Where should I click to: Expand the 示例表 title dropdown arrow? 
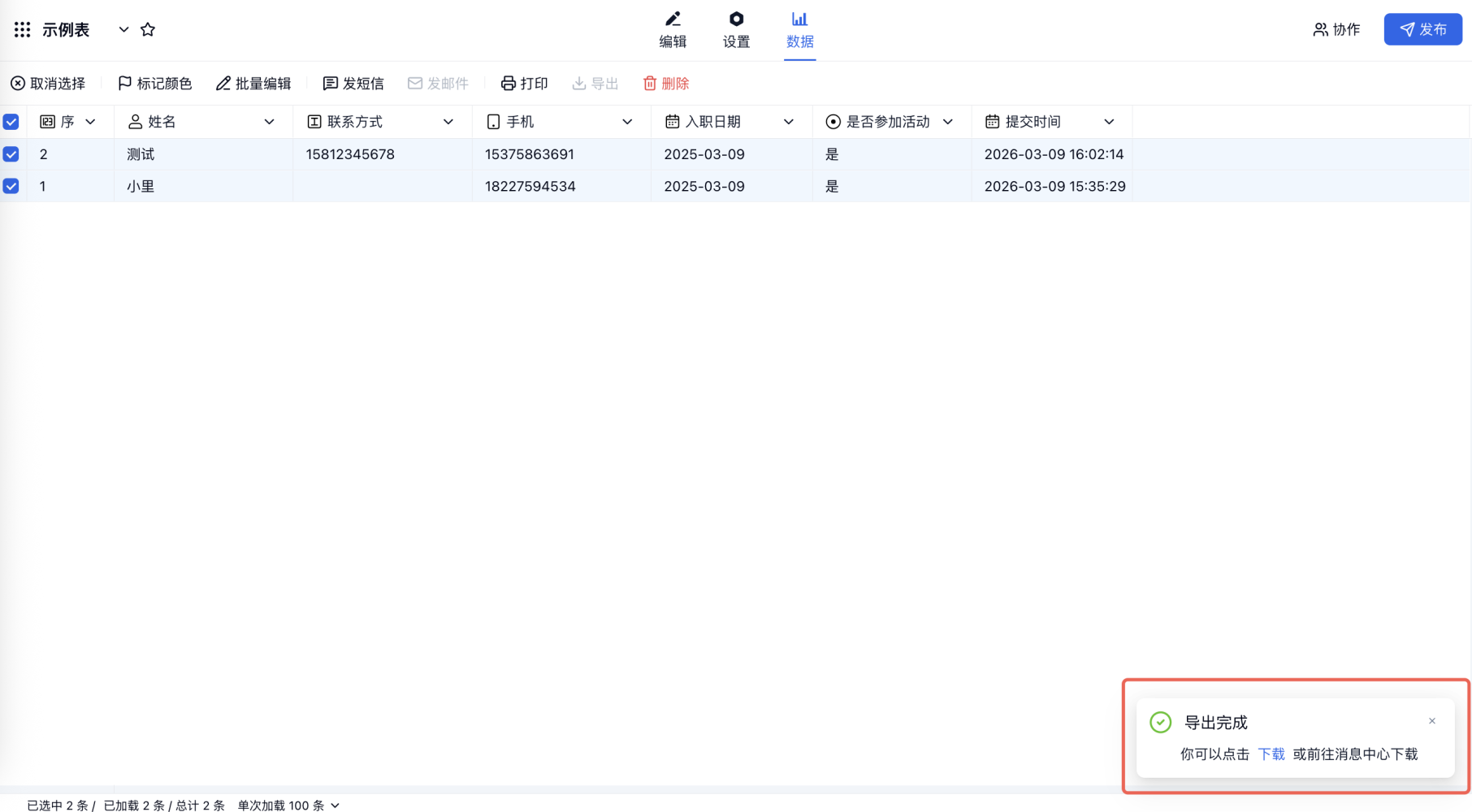(123, 30)
